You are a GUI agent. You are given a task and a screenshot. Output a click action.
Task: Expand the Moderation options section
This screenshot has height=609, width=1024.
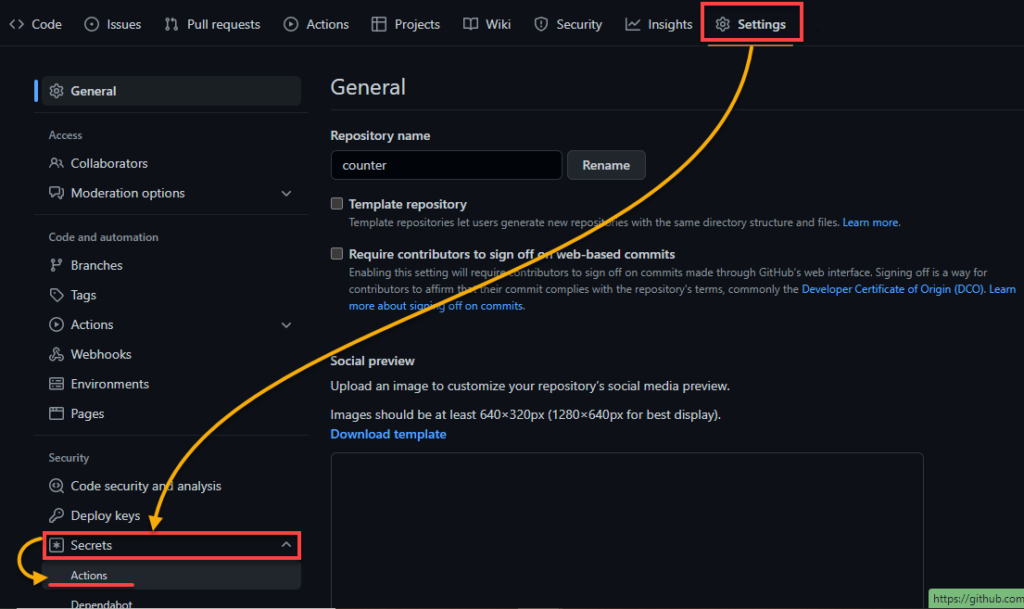tap(287, 193)
